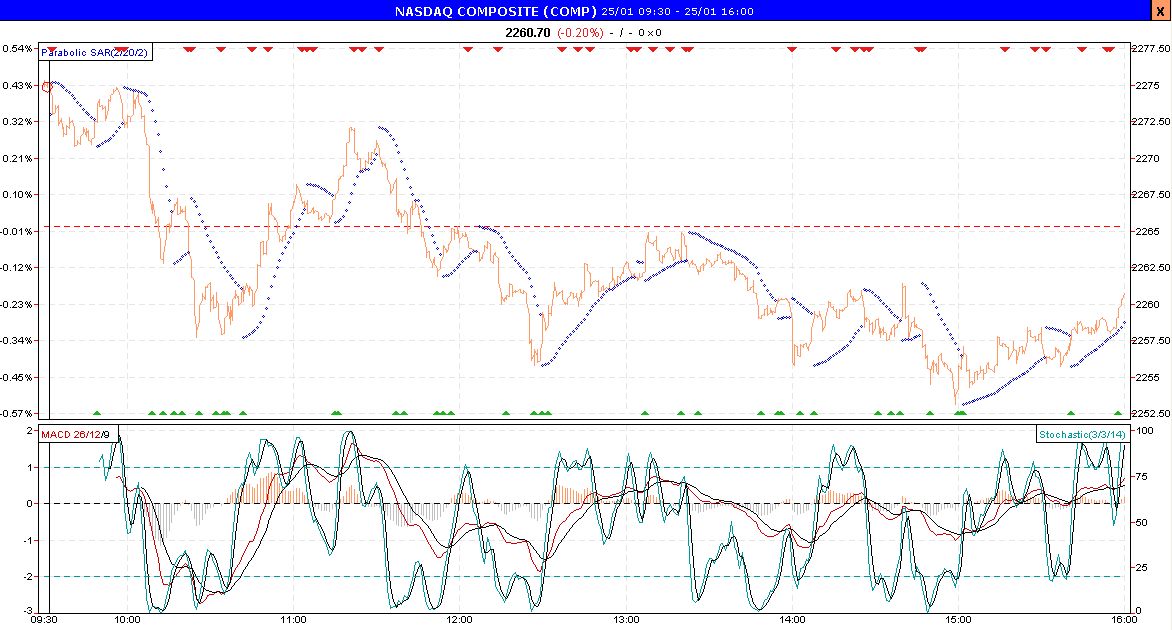Image resolution: width=1172 pixels, height=630 pixels.
Task: Click the Parabolic SAR(2/20/2) indicator label
Action: coord(93,53)
